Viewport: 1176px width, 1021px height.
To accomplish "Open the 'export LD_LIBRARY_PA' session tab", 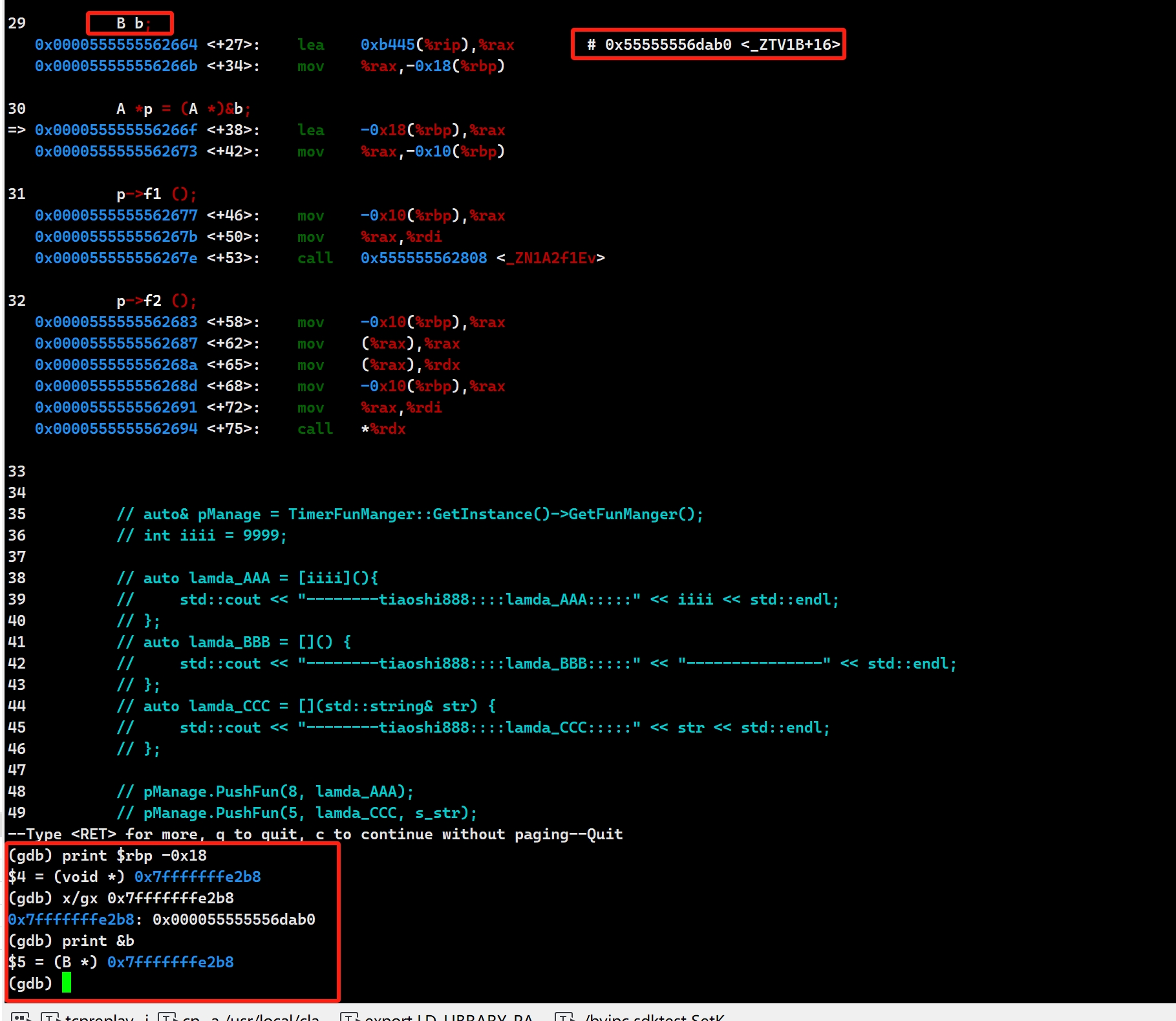I will click(x=438, y=1016).
